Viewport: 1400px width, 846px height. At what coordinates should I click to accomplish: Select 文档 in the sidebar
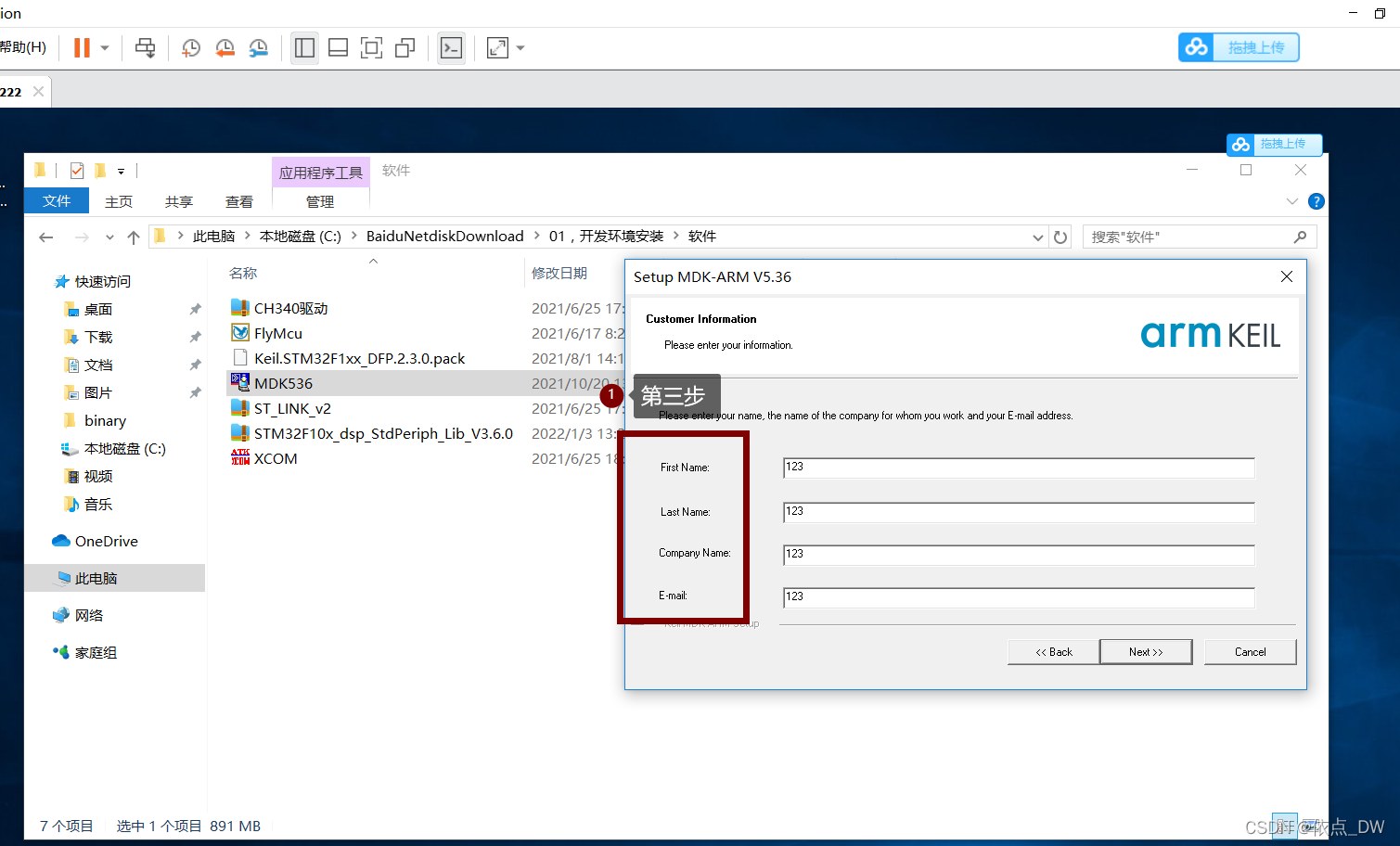tap(98, 365)
